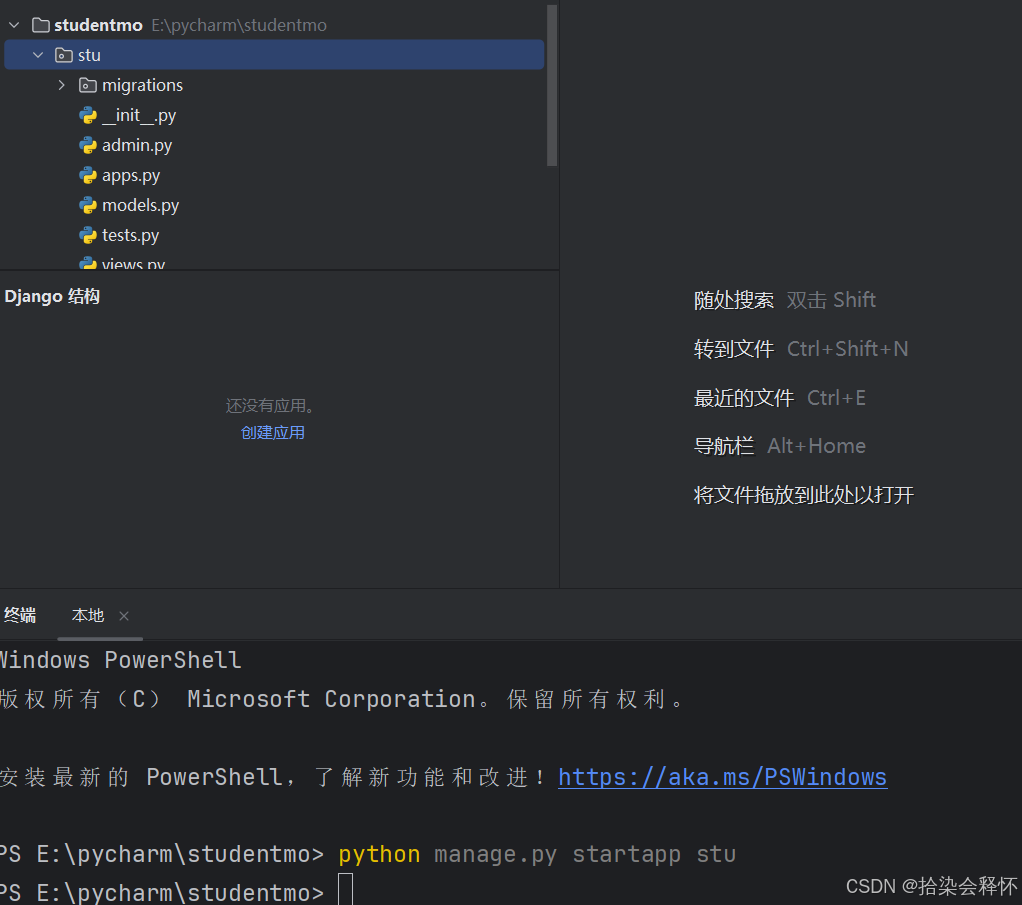
Task: Open apps.py via its Python file icon
Action: [89, 175]
